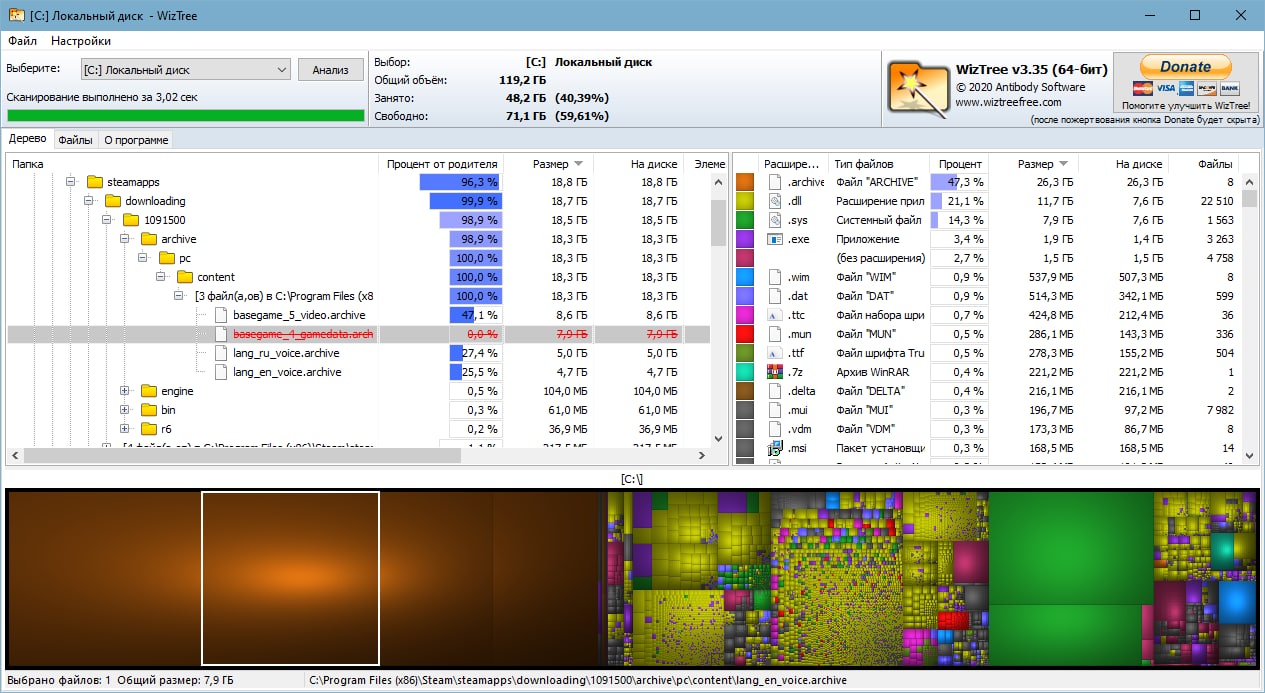Click the .ttc font collection icon
Screen dimensions: 1265x693
tap(774, 315)
